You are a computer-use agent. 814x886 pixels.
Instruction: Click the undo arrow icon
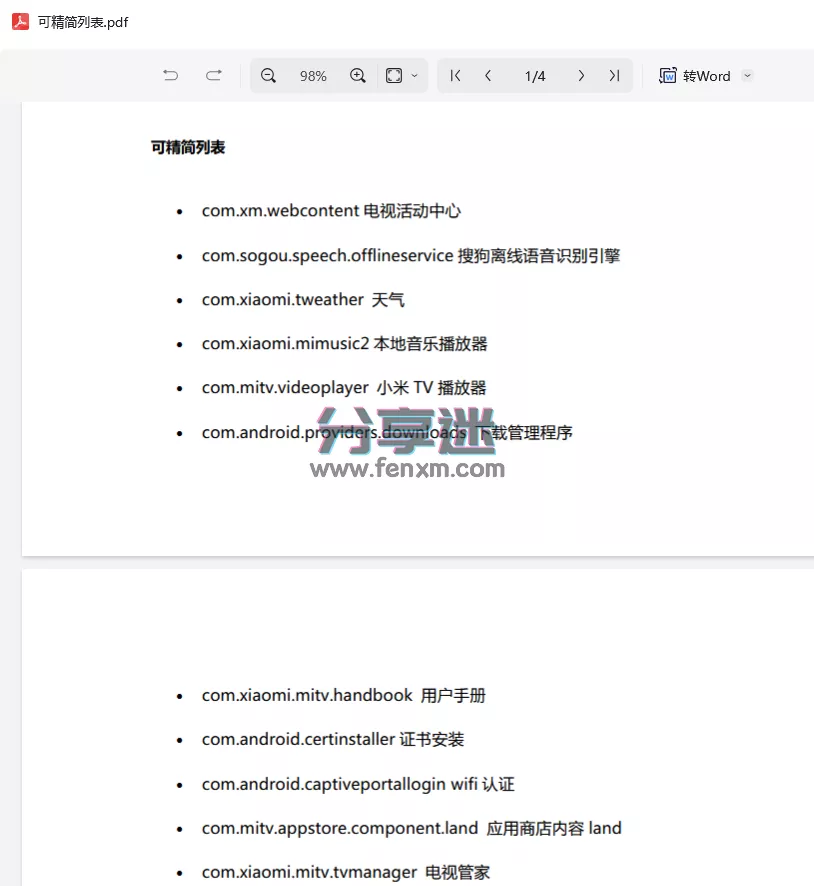tap(170, 75)
